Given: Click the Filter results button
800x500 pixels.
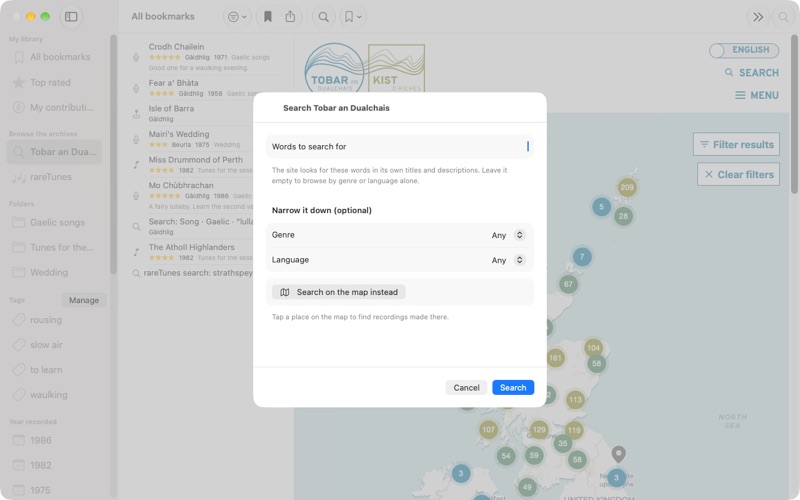Looking at the screenshot, I should tap(737, 144).
